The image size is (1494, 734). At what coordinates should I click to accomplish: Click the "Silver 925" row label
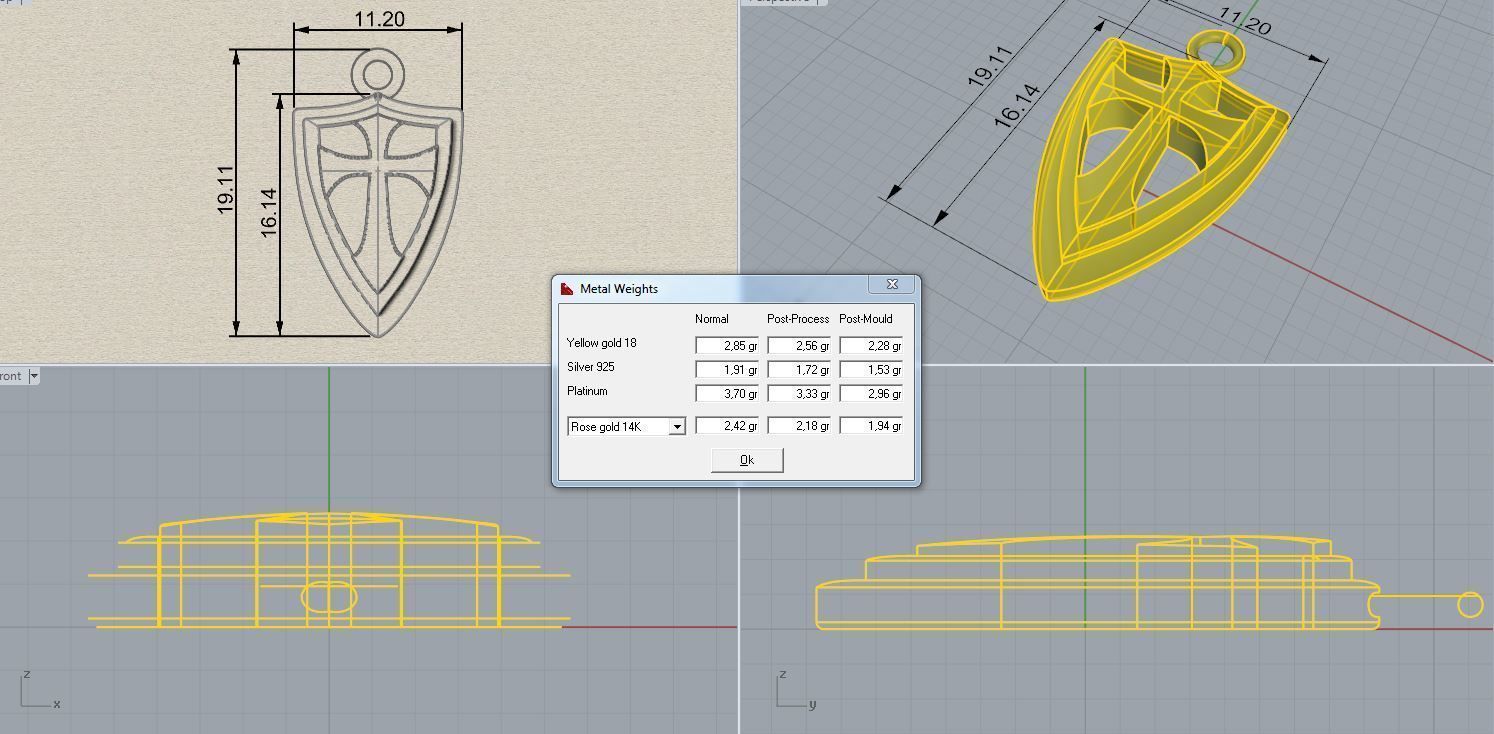[x=590, y=367]
